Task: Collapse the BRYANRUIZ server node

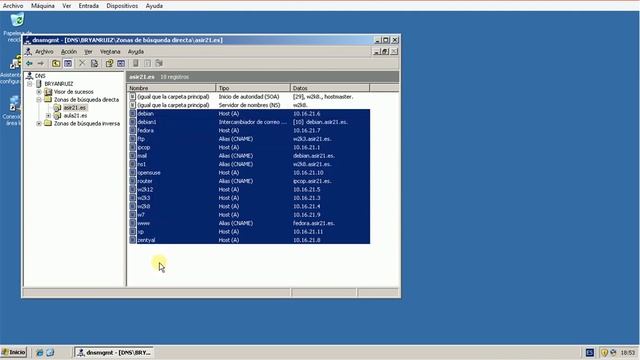Action: pyautogui.click(x=29, y=84)
